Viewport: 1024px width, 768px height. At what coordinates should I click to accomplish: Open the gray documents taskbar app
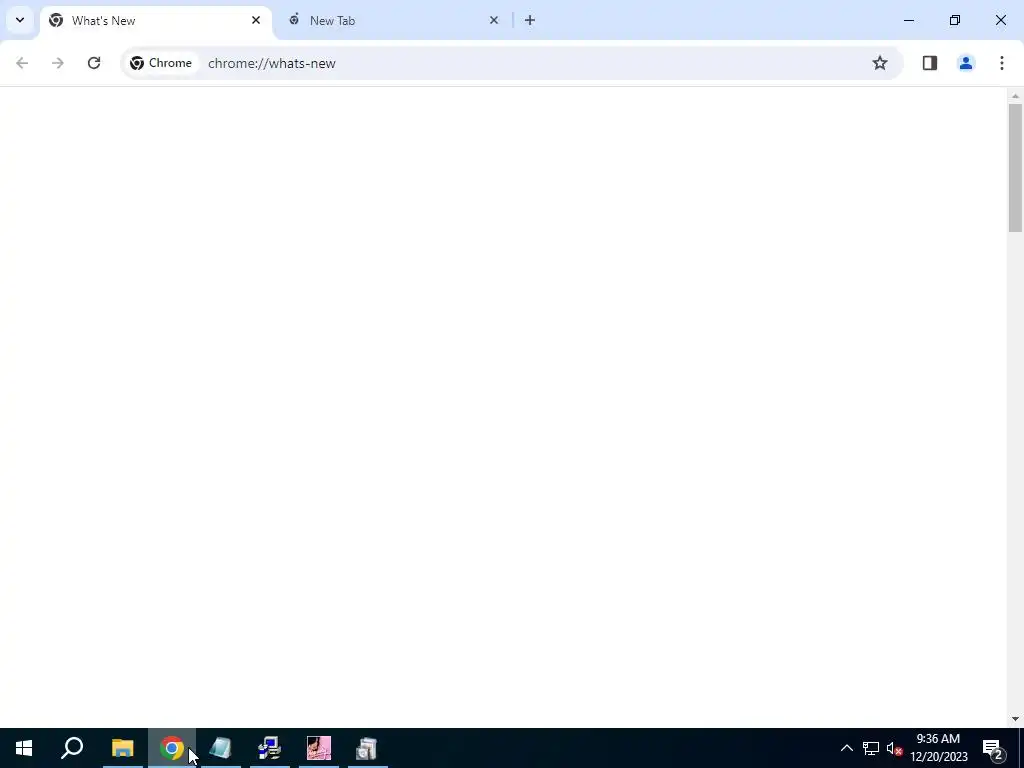[367, 748]
